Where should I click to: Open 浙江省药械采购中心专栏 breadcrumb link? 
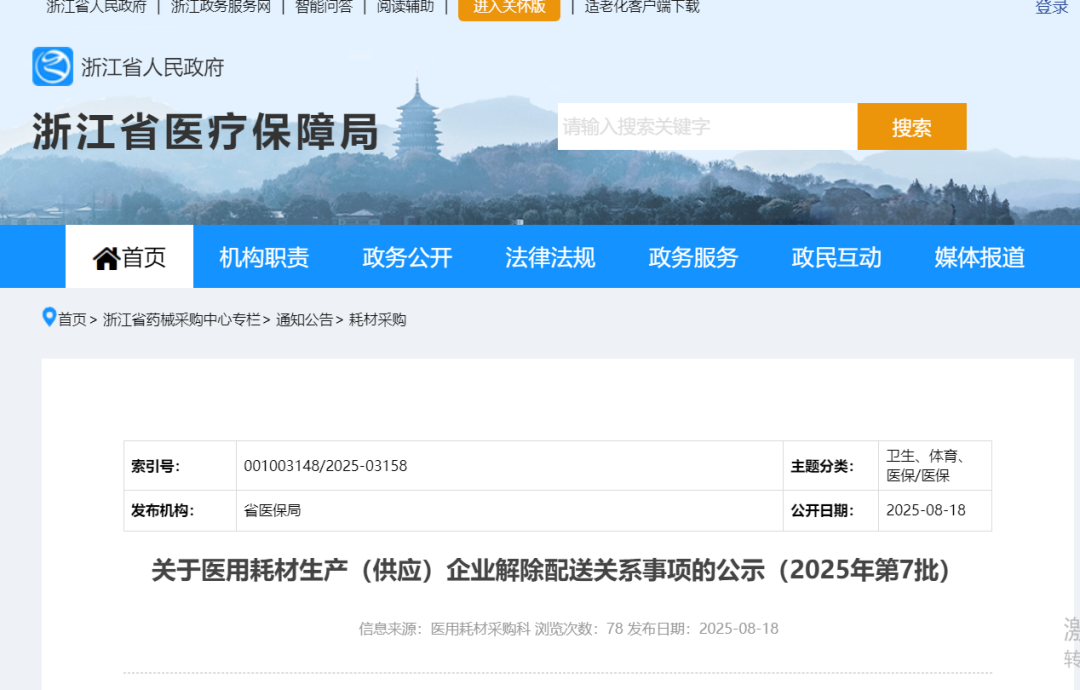pyautogui.click(x=181, y=320)
